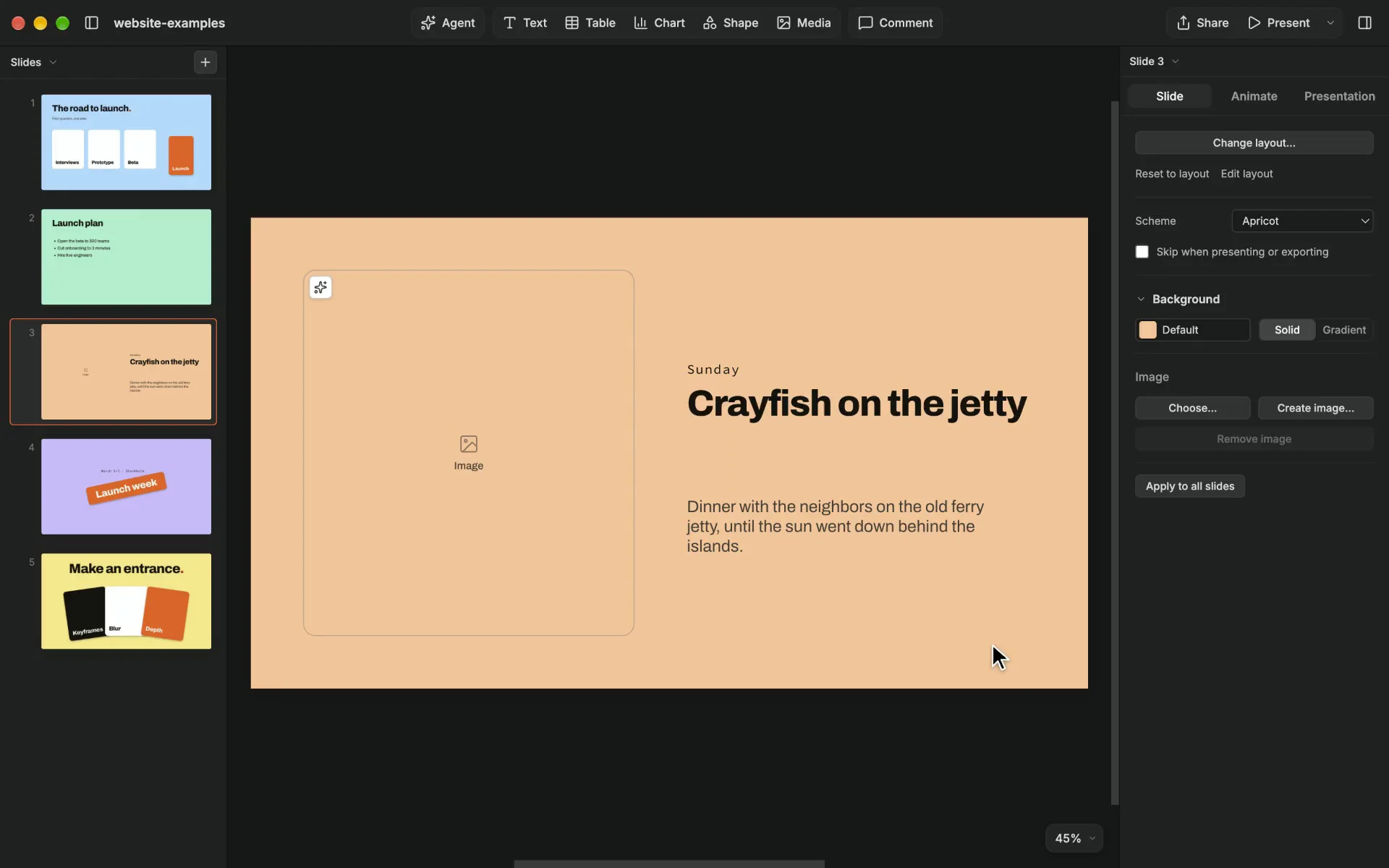
Task: Add a Comment
Action: click(895, 22)
